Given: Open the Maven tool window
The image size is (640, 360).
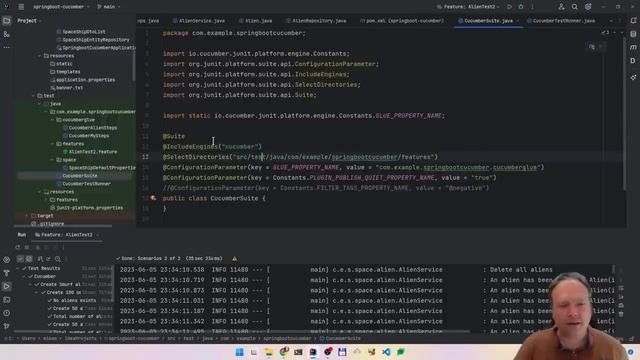Looking at the screenshot, I should click(633, 47).
